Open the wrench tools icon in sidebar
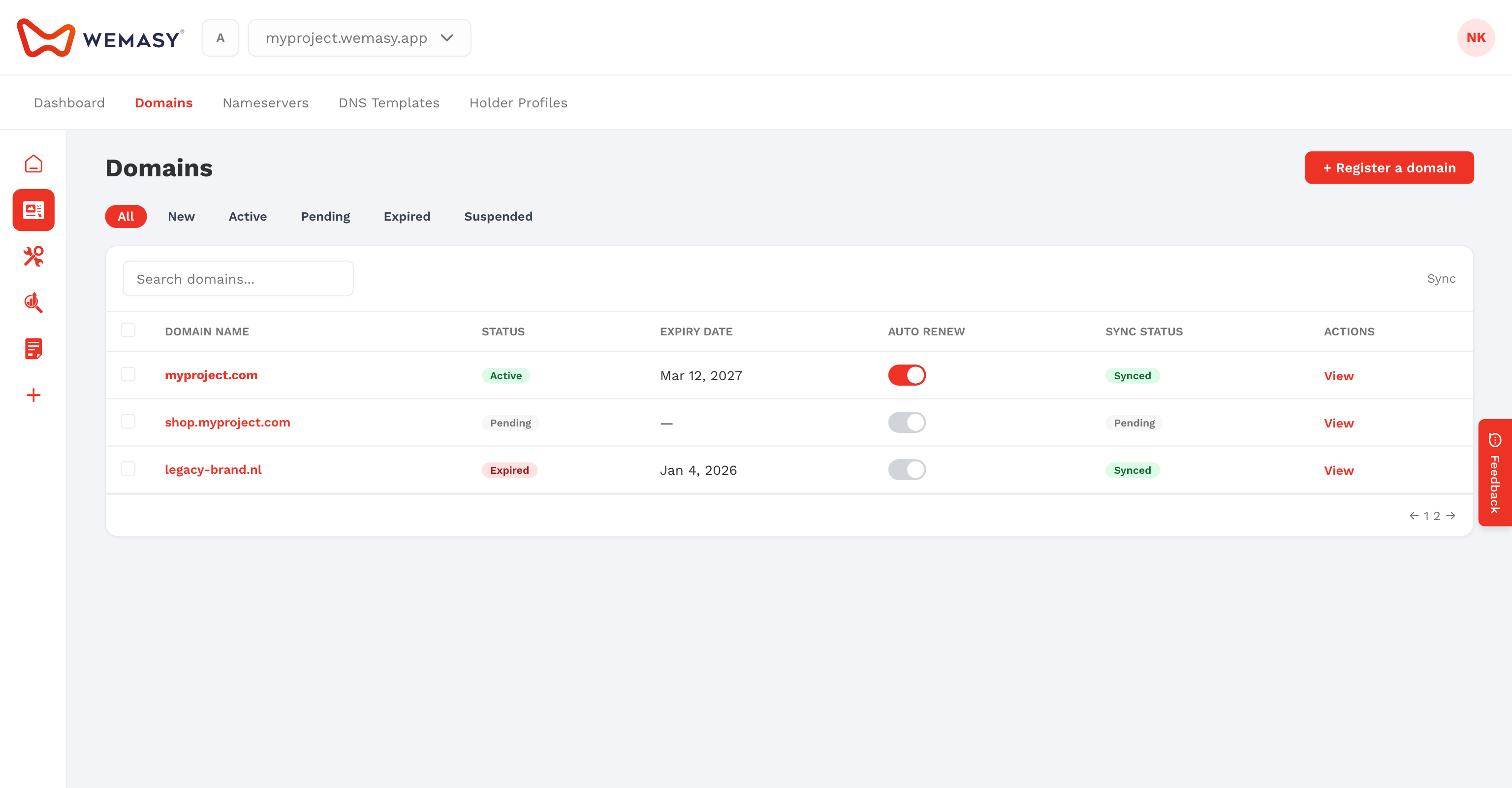 tap(33, 256)
